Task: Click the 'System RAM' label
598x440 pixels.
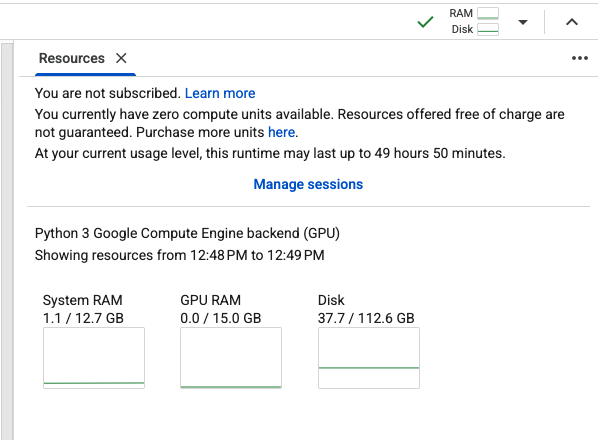Action: coord(82,300)
